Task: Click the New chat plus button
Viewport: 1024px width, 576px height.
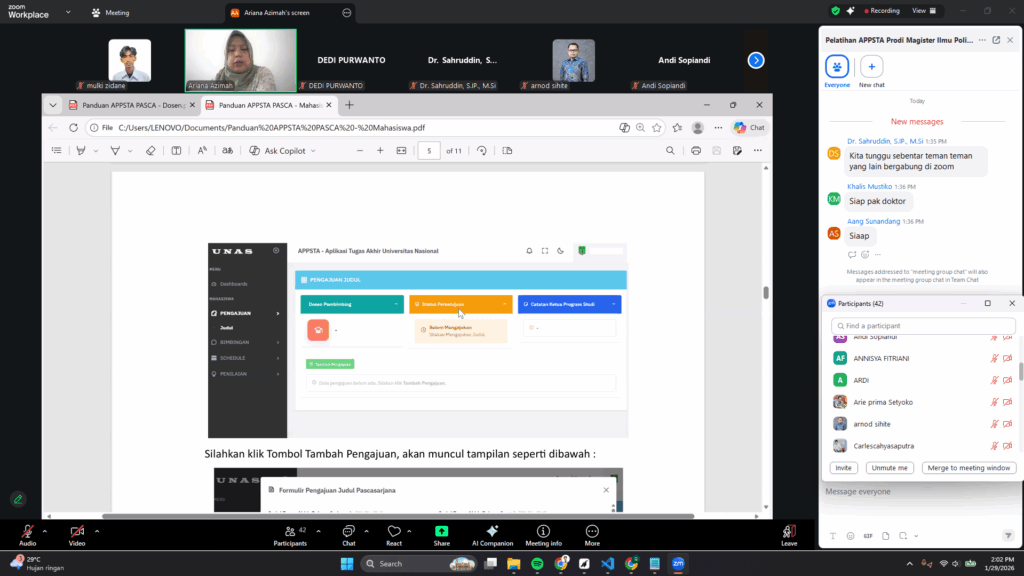Action: [872, 67]
